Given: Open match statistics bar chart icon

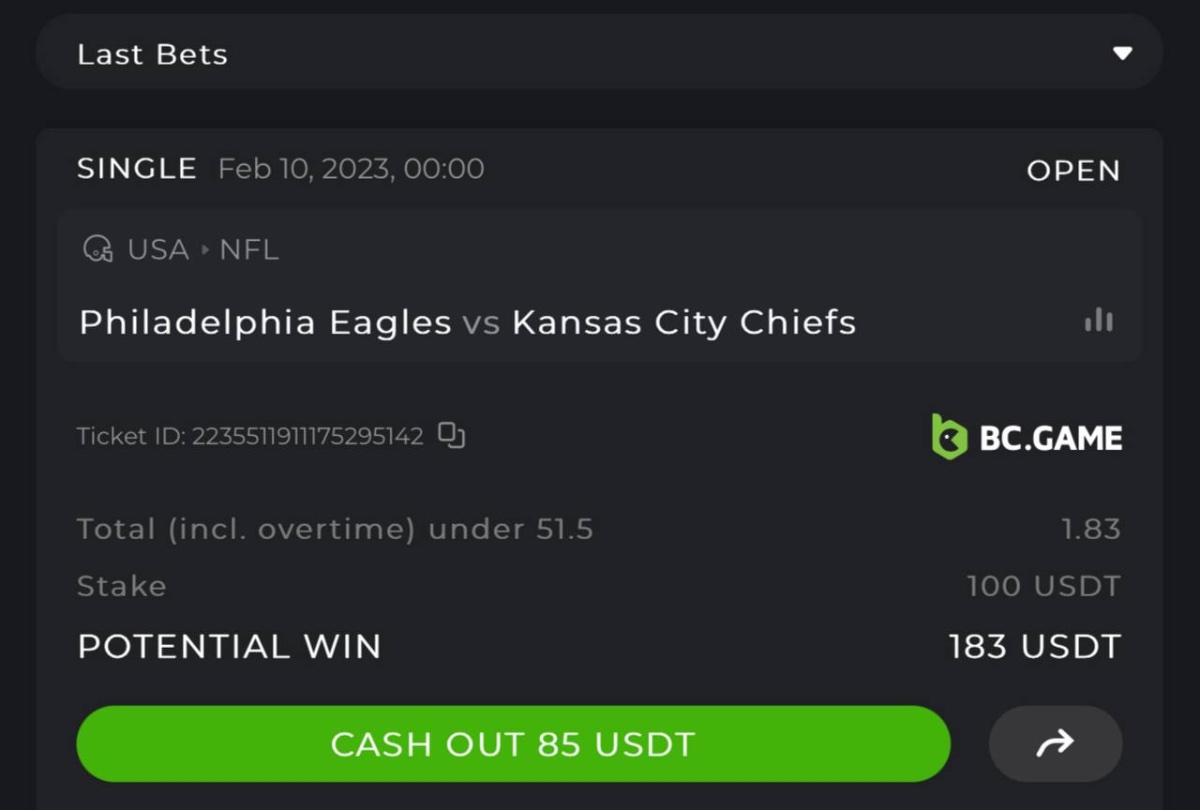Looking at the screenshot, I should 1098,321.
